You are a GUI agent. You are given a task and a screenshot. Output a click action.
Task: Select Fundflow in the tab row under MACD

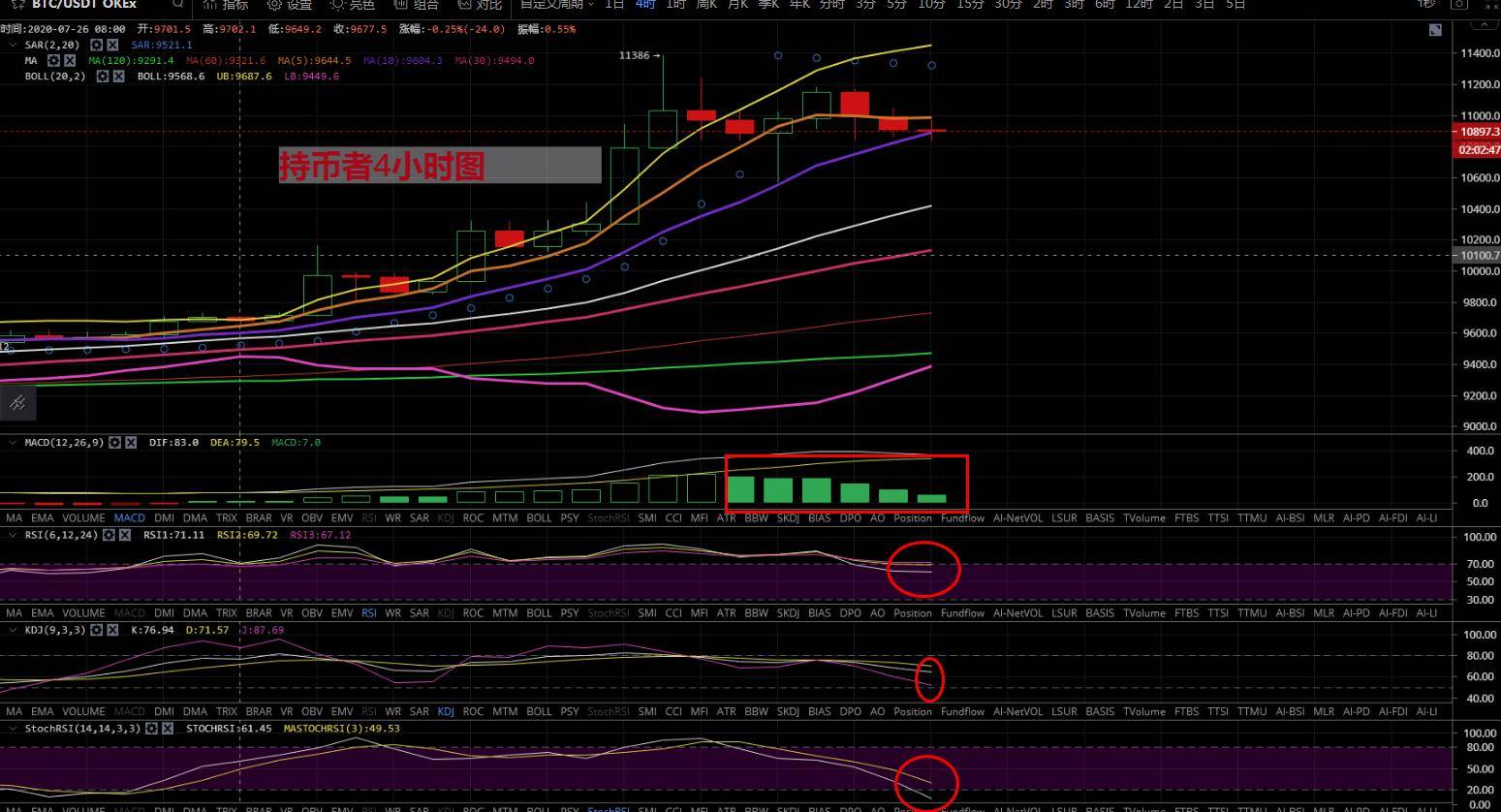coord(962,518)
